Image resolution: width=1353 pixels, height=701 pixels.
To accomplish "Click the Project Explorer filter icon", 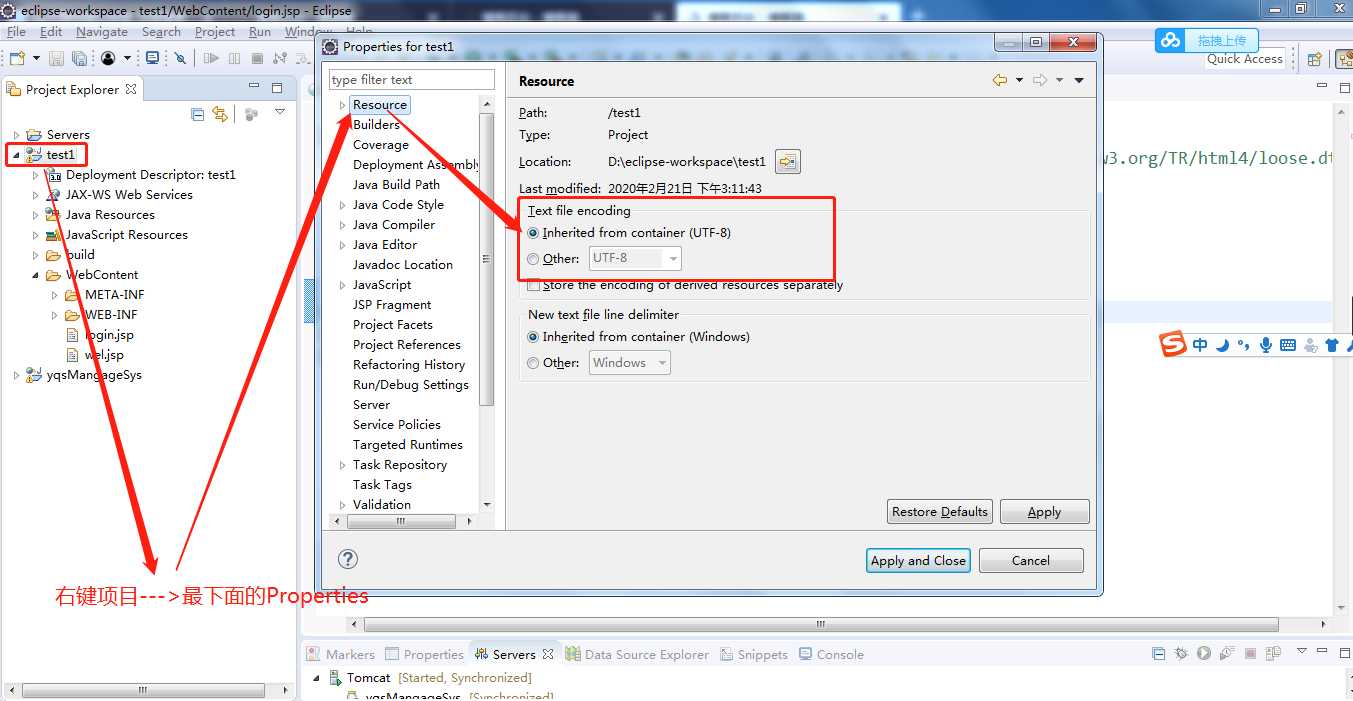I will tap(251, 114).
